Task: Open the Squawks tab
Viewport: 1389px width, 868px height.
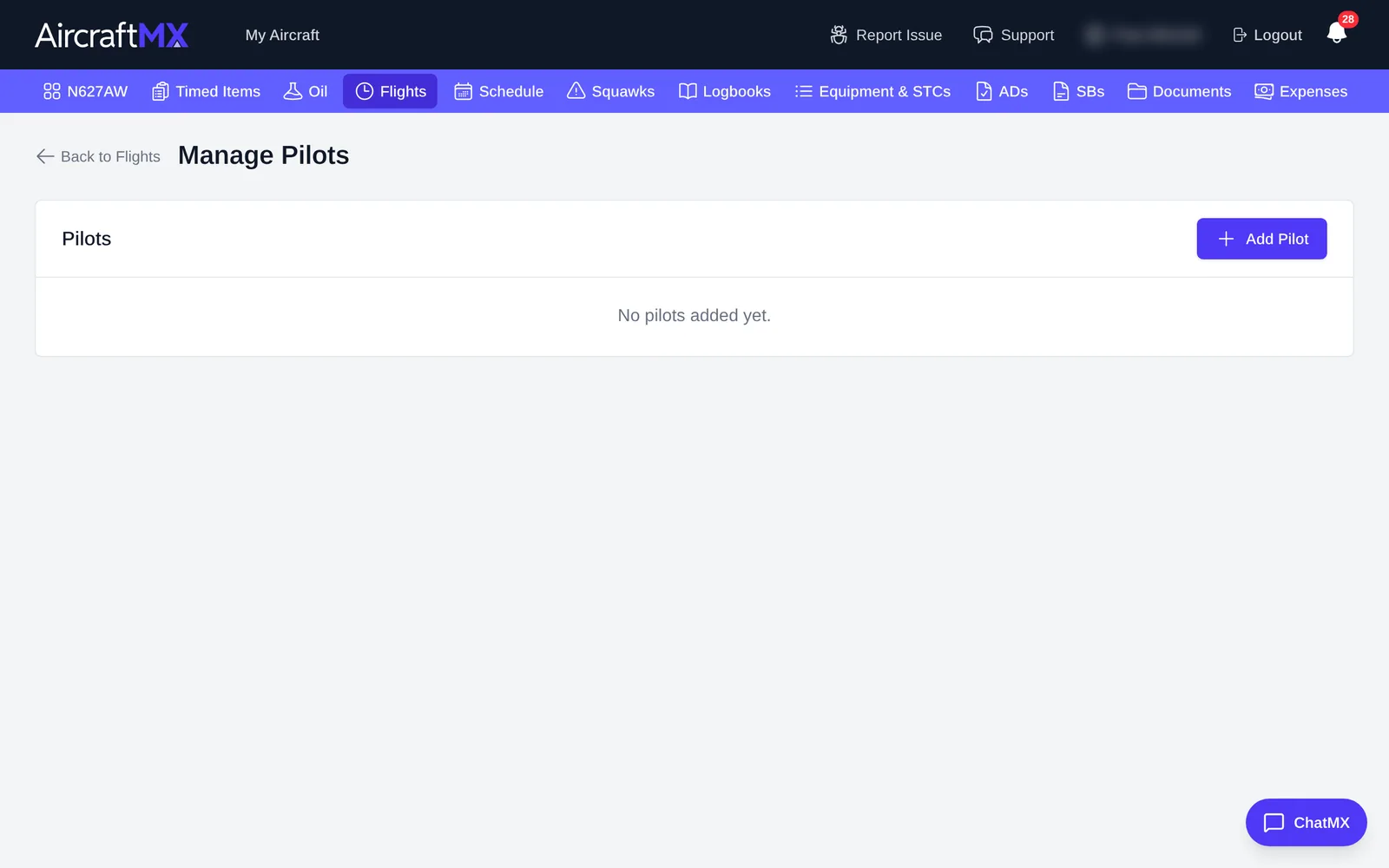Action: click(x=611, y=91)
